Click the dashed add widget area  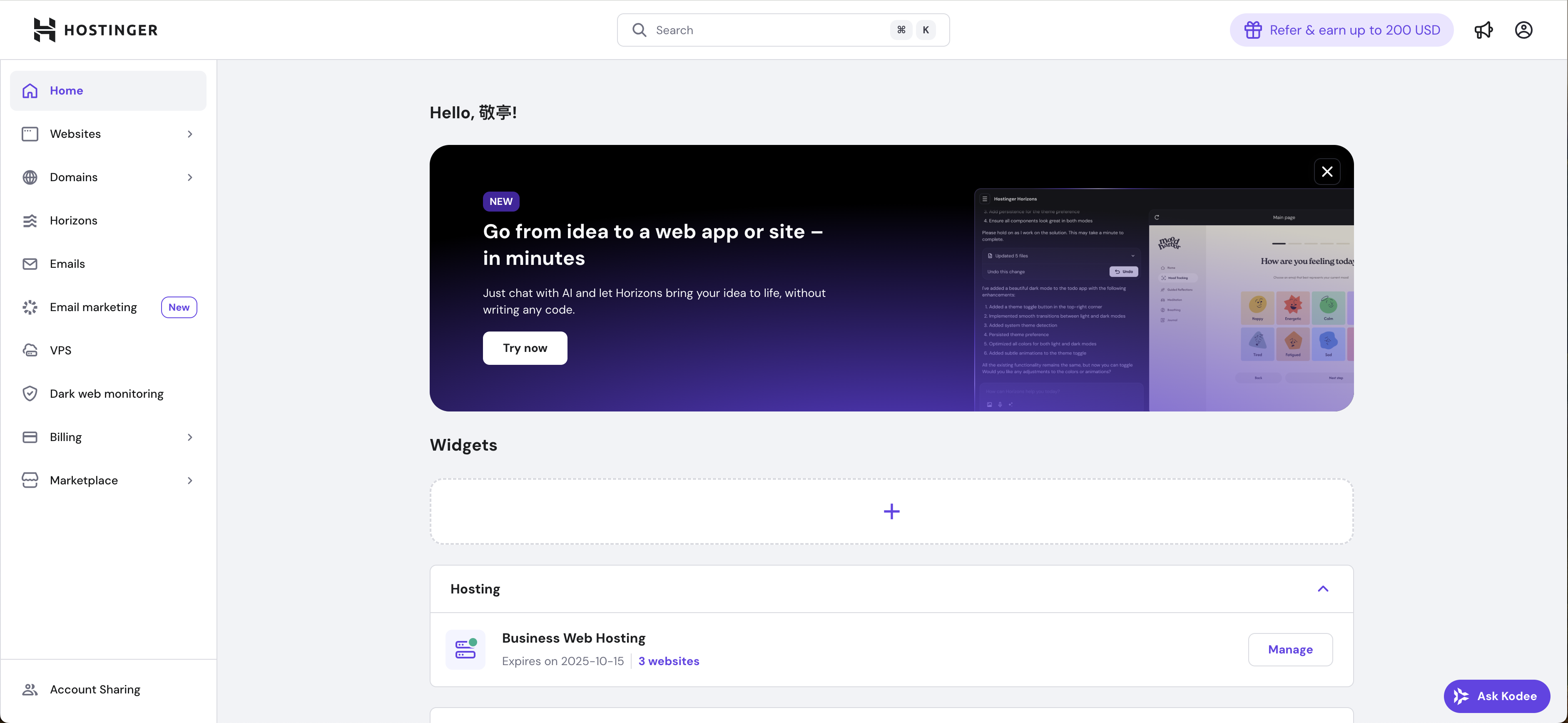click(892, 511)
